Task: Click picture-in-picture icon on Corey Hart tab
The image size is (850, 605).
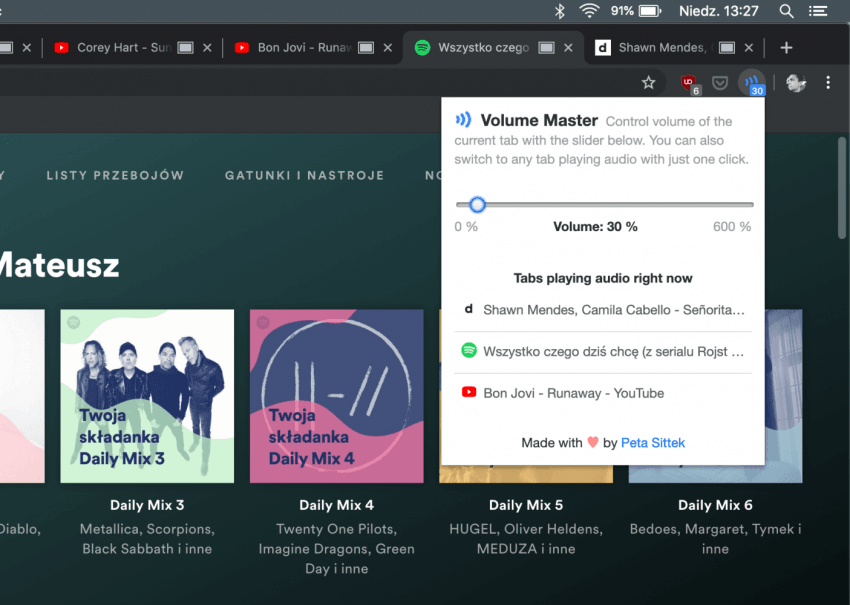Action: (x=185, y=48)
